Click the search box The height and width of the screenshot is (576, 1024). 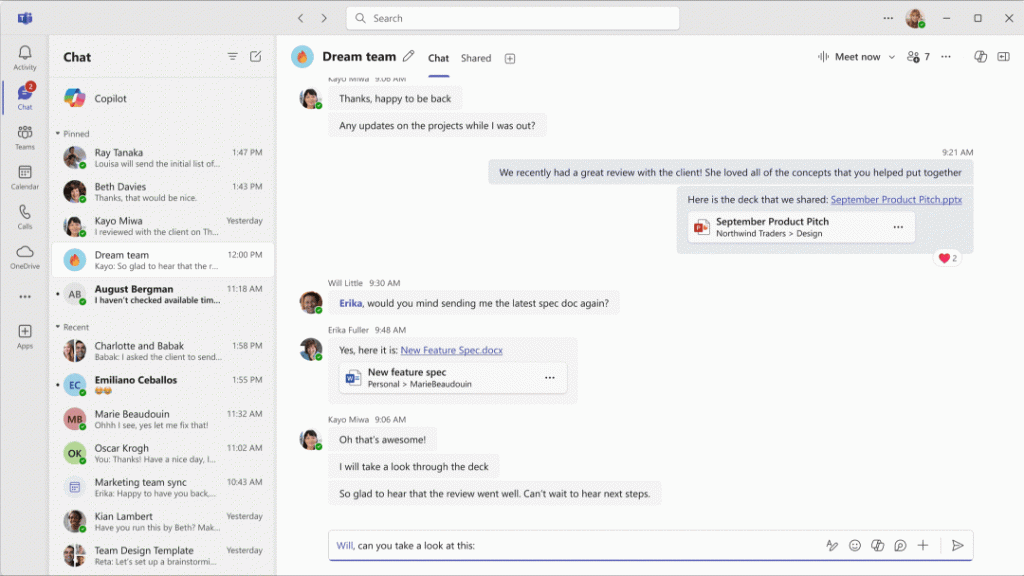click(513, 18)
